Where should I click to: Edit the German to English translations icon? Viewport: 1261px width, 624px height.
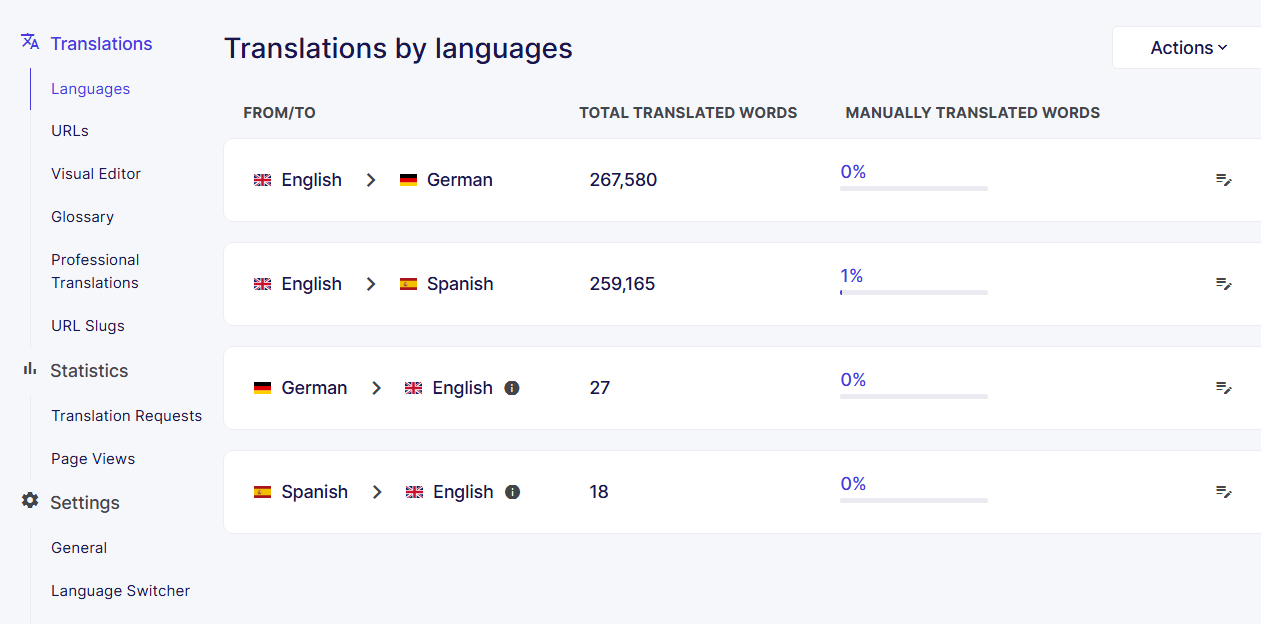coord(1224,388)
